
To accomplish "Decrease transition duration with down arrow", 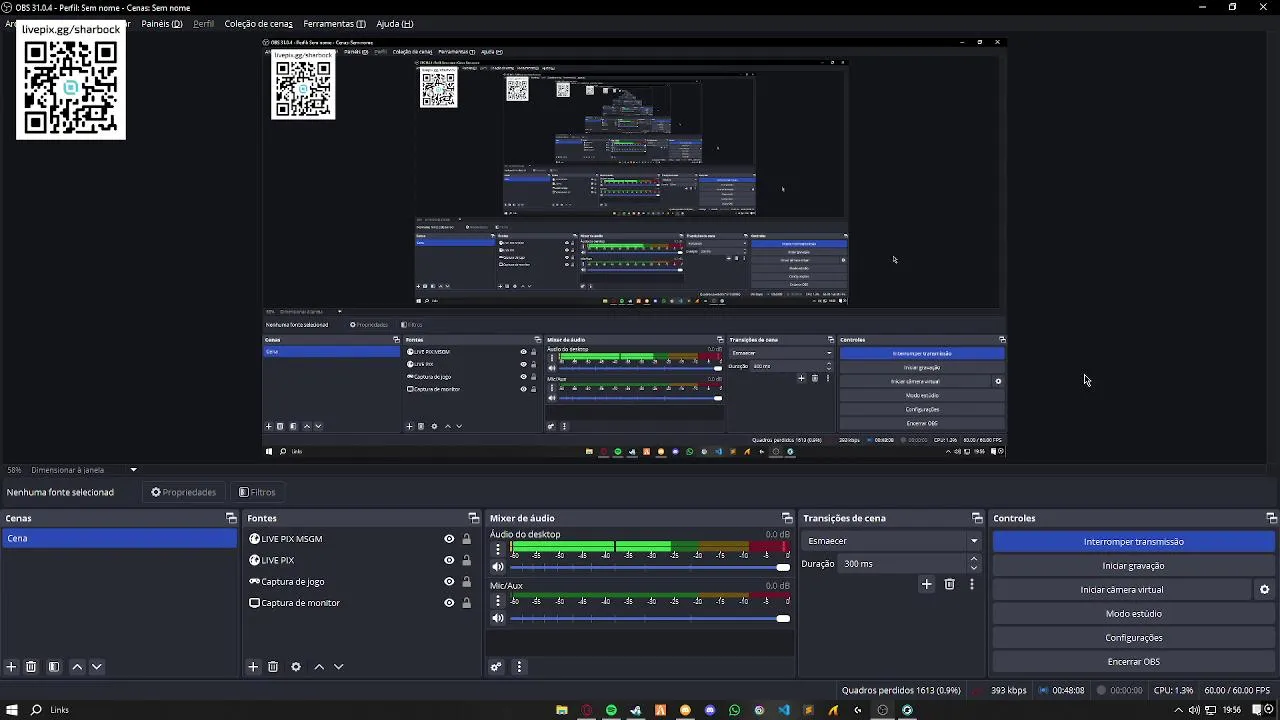I will click(x=974, y=568).
